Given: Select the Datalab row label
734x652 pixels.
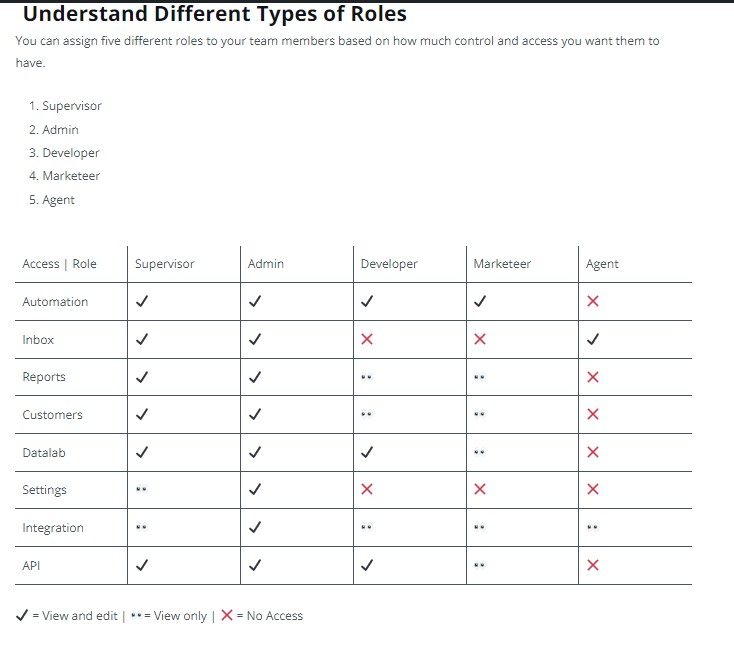Looking at the screenshot, I should [45, 453].
